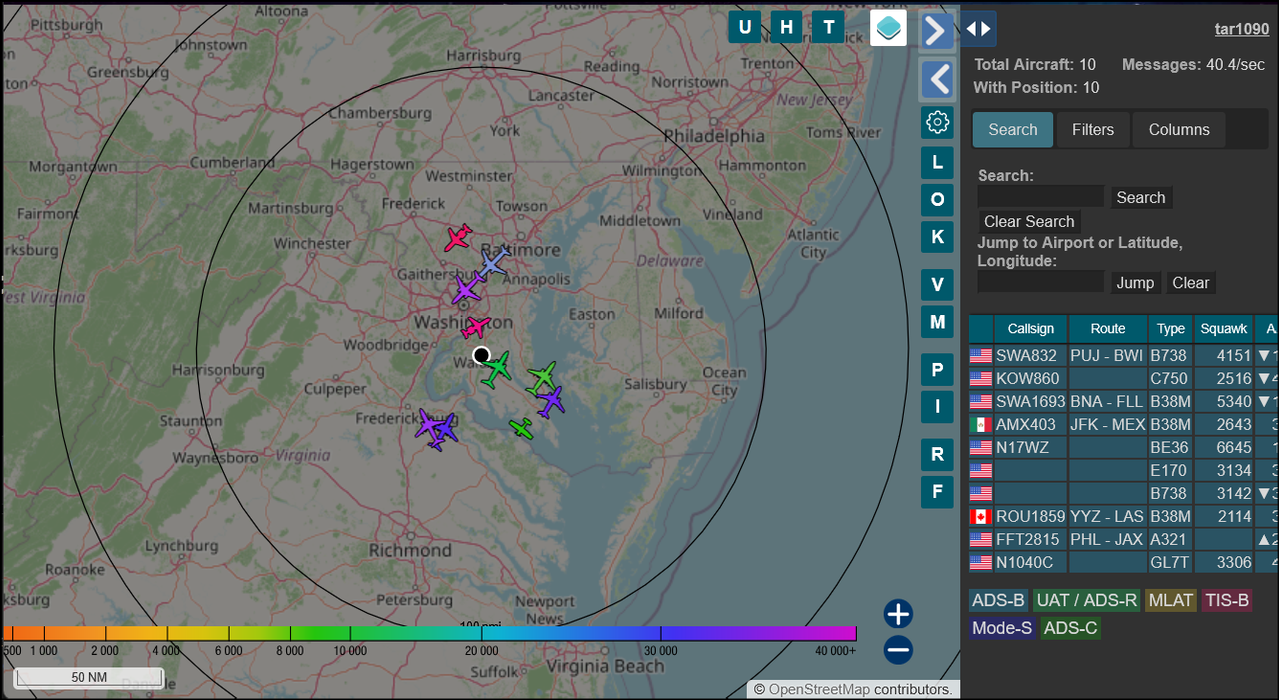Click the Mexico flag in AMX403 row

pos(981,424)
